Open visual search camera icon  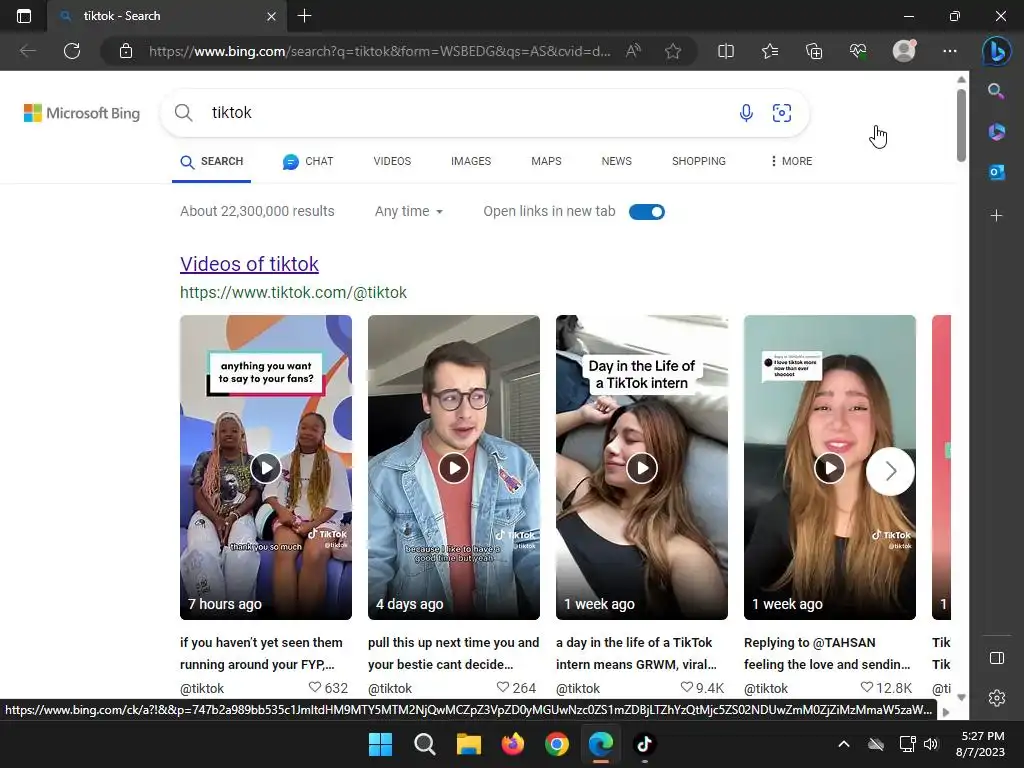782,113
